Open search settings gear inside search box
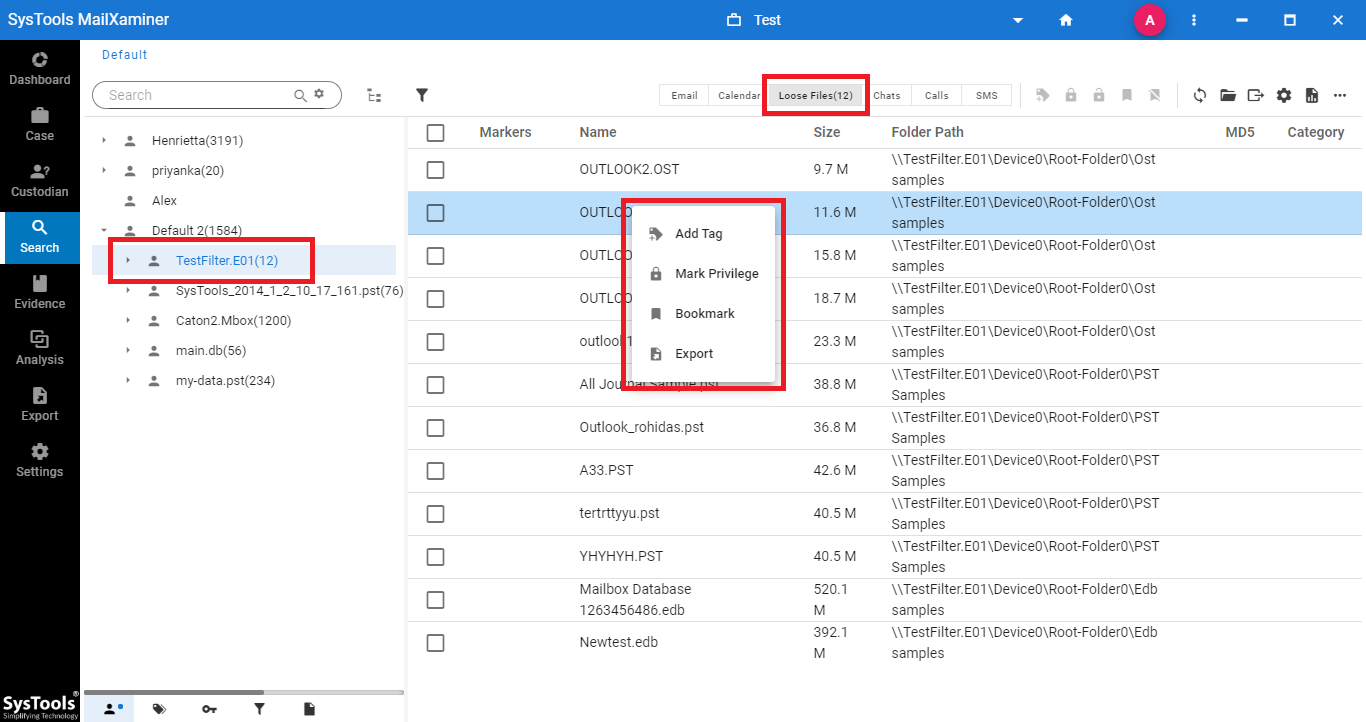Viewport: 1366px width, 722px height. tap(319, 94)
